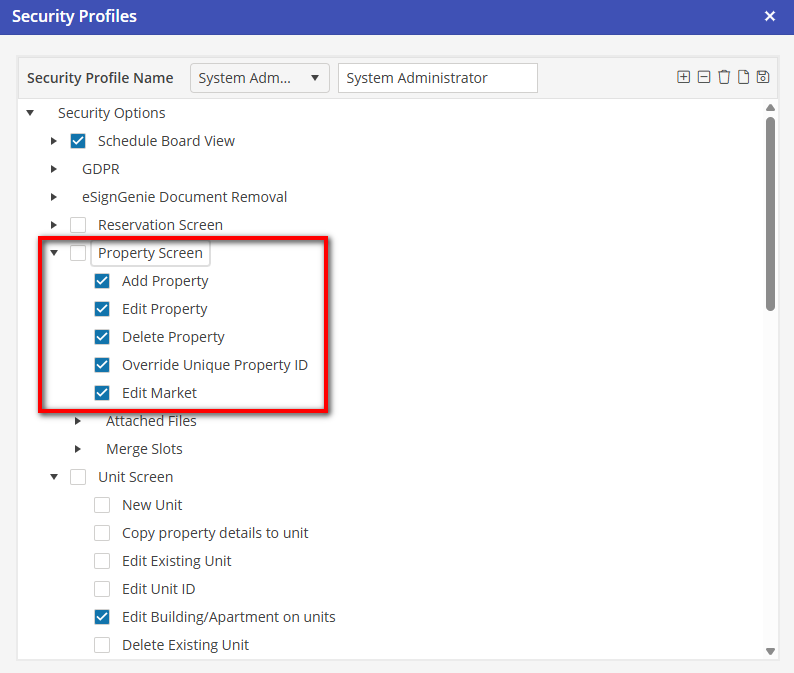Expand the GDPR tree node
The width and height of the screenshot is (794, 673).
click(54, 169)
